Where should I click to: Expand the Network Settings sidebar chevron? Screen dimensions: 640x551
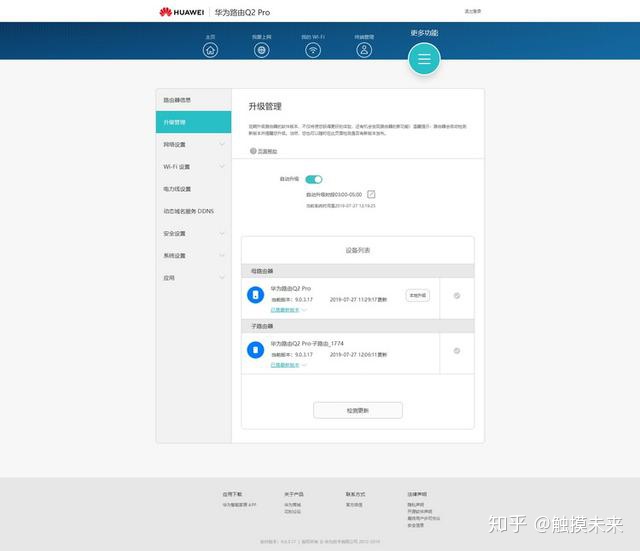[222, 144]
